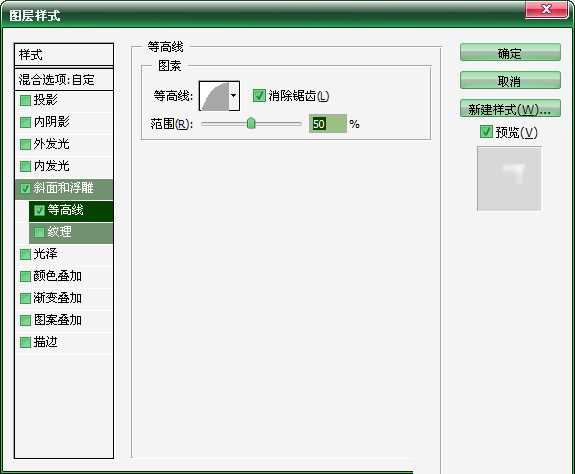The image size is (575, 474).
Task: Click the range percentage input field
Action: pyautogui.click(x=327, y=124)
